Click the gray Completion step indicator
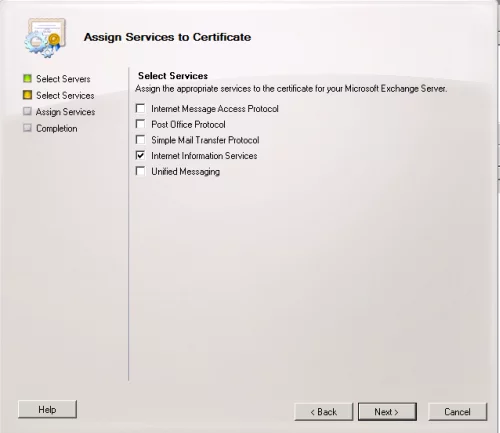The image size is (500, 433). tap(27, 128)
